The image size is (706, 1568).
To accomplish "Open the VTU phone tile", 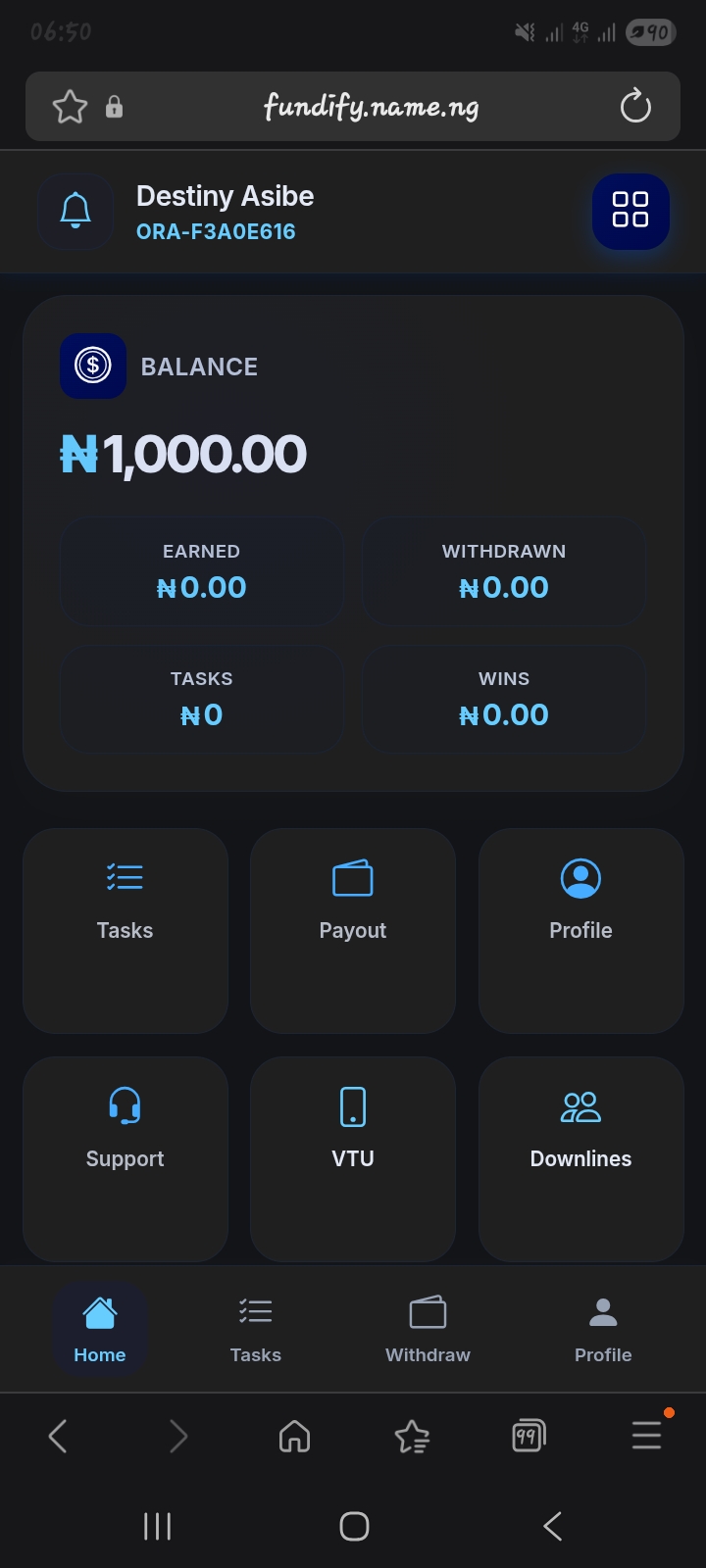I will (x=353, y=1157).
